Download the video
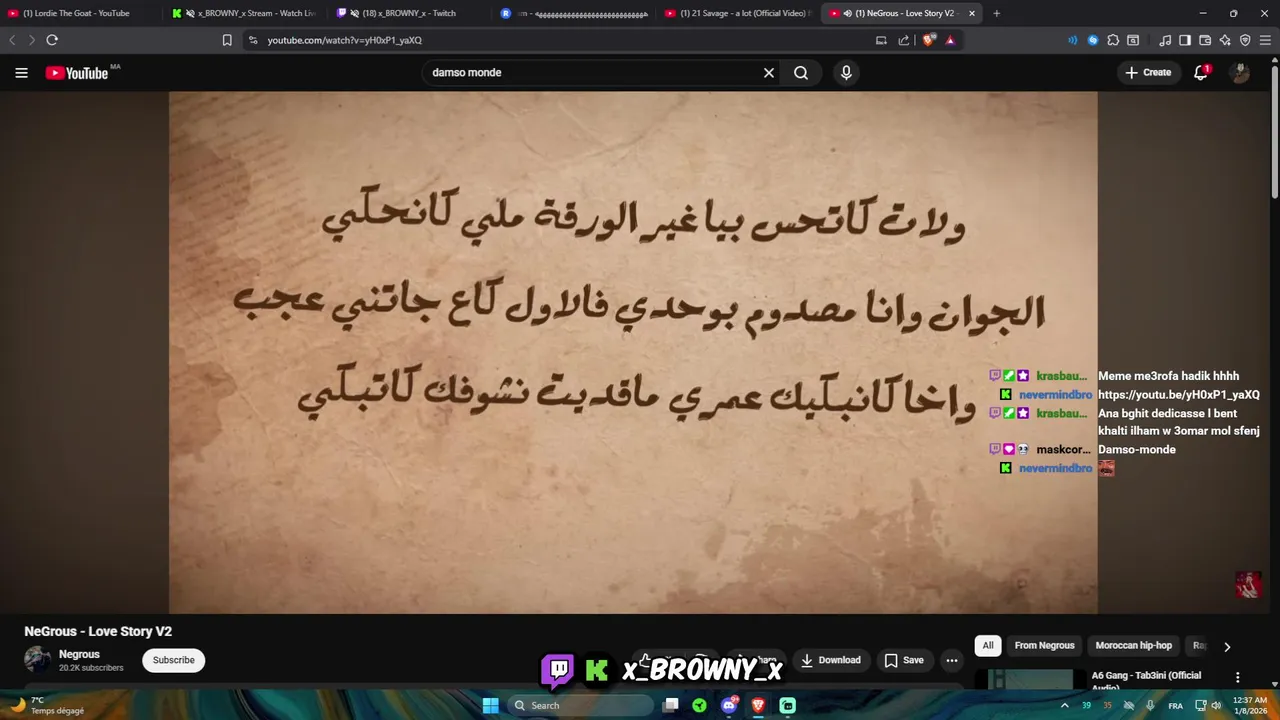The width and height of the screenshot is (1280, 720). click(831, 660)
